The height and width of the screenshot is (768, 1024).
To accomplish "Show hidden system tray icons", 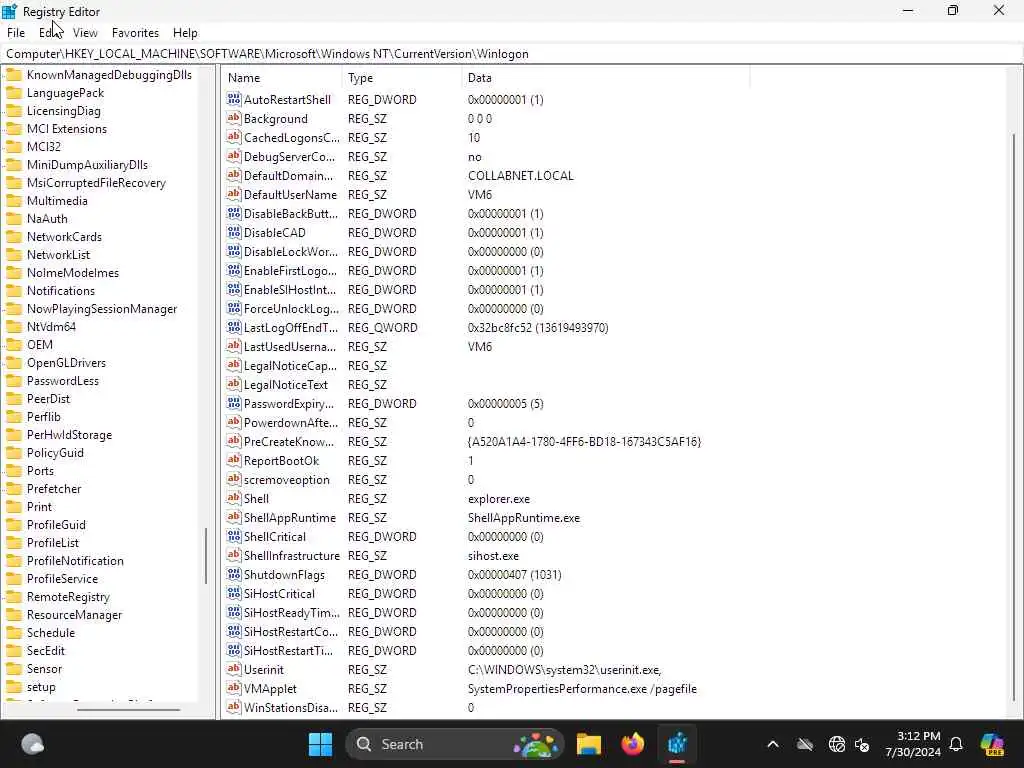I will [x=773, y=744].
